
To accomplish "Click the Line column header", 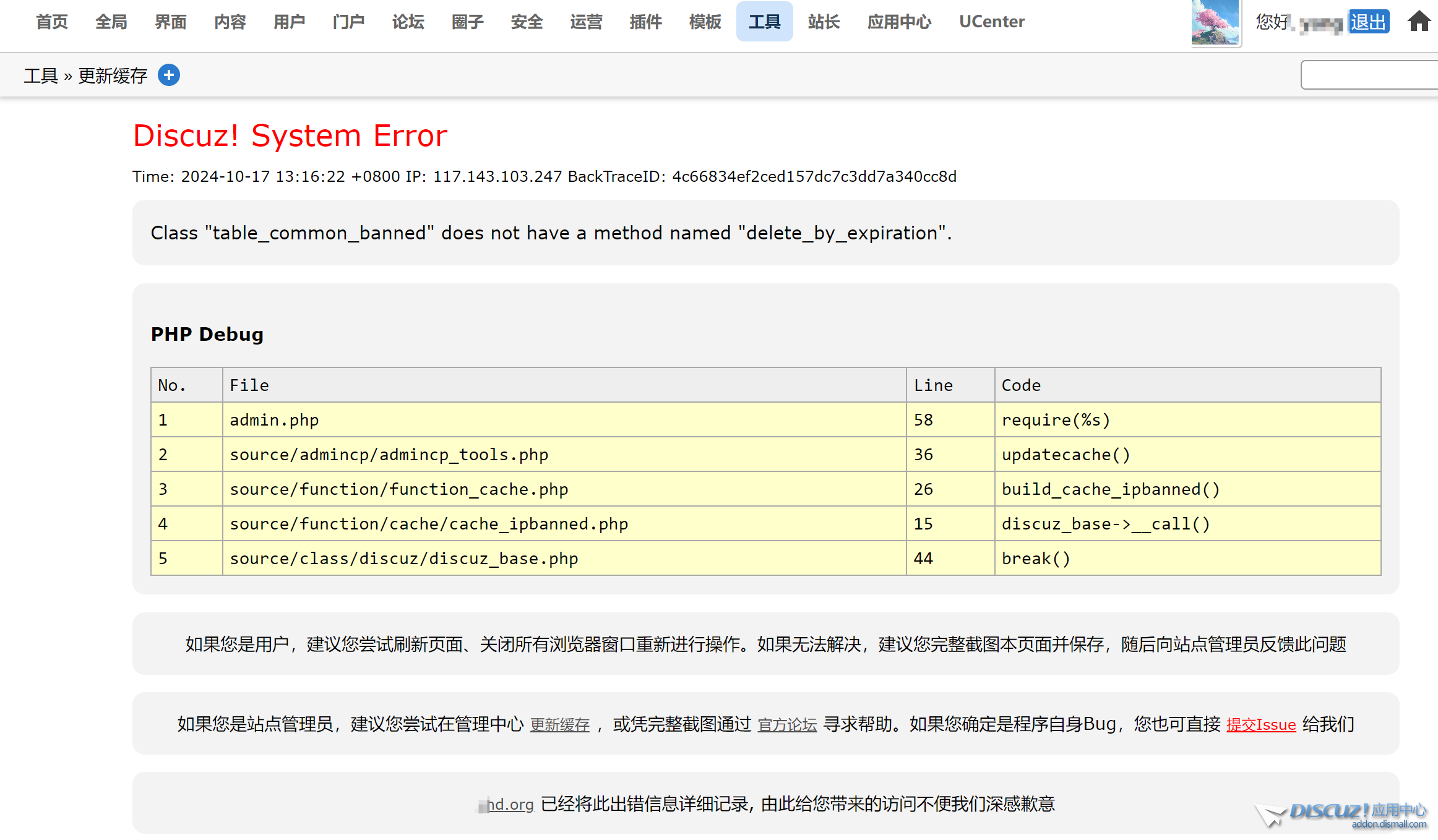I will [950, 385].
